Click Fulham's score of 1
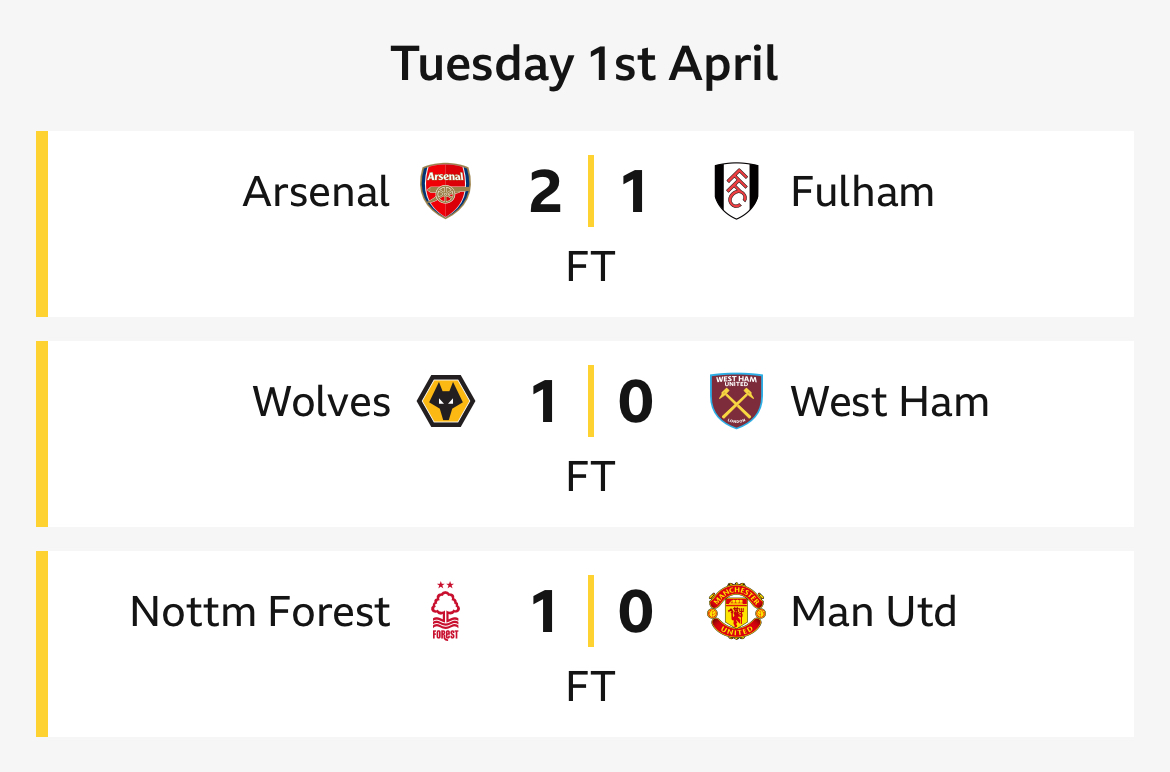Screen dimensions: 1170x772 coord(634,192)
